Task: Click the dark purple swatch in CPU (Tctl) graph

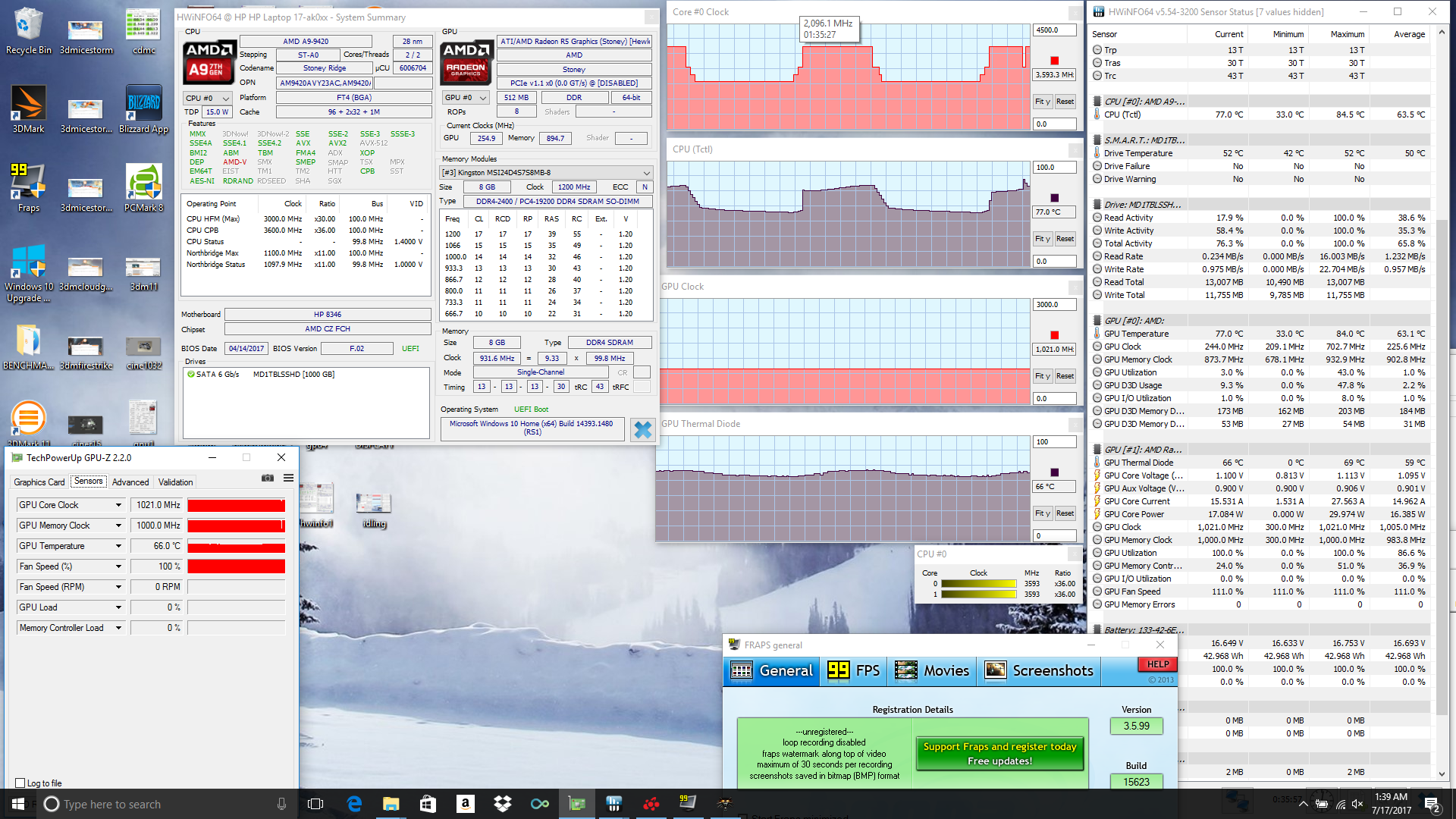Action: (1054, 198)
